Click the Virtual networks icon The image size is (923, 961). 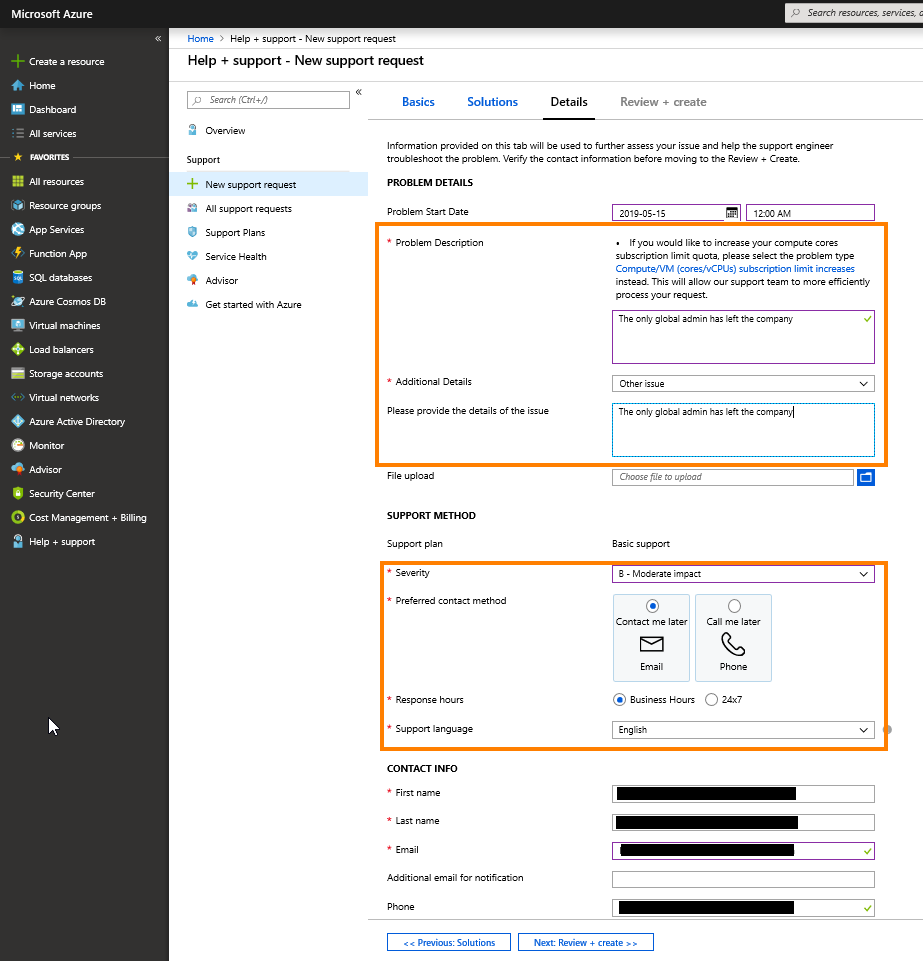[x=18, y=397]
